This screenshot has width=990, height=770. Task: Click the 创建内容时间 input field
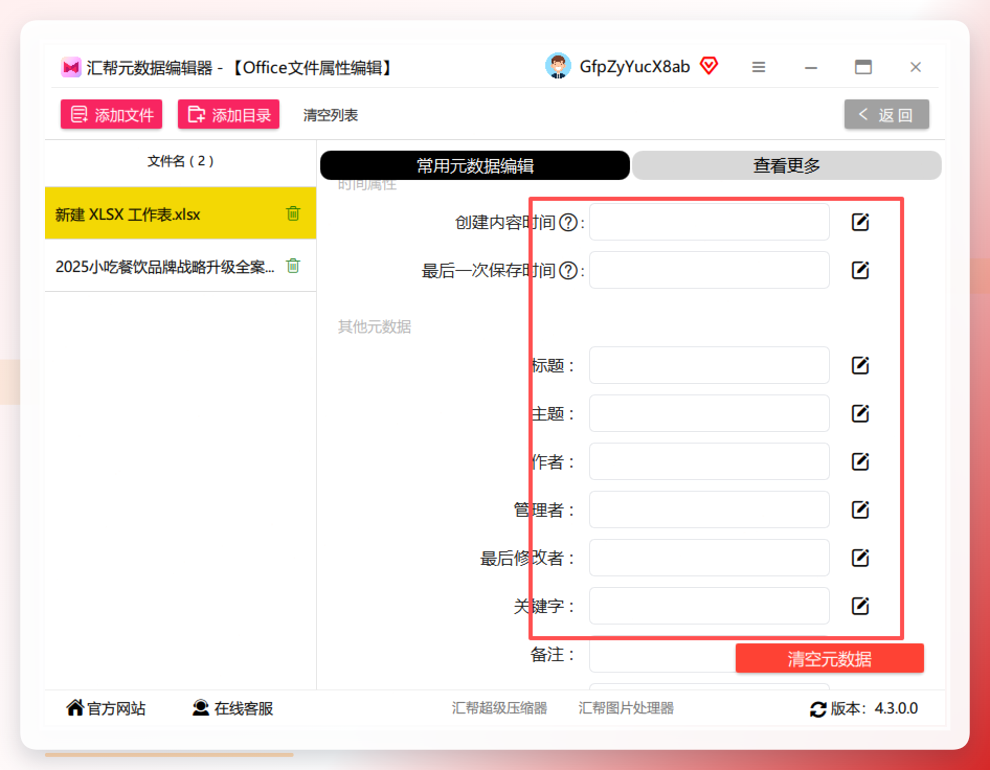pyautogui.click(x=709, y=222)
